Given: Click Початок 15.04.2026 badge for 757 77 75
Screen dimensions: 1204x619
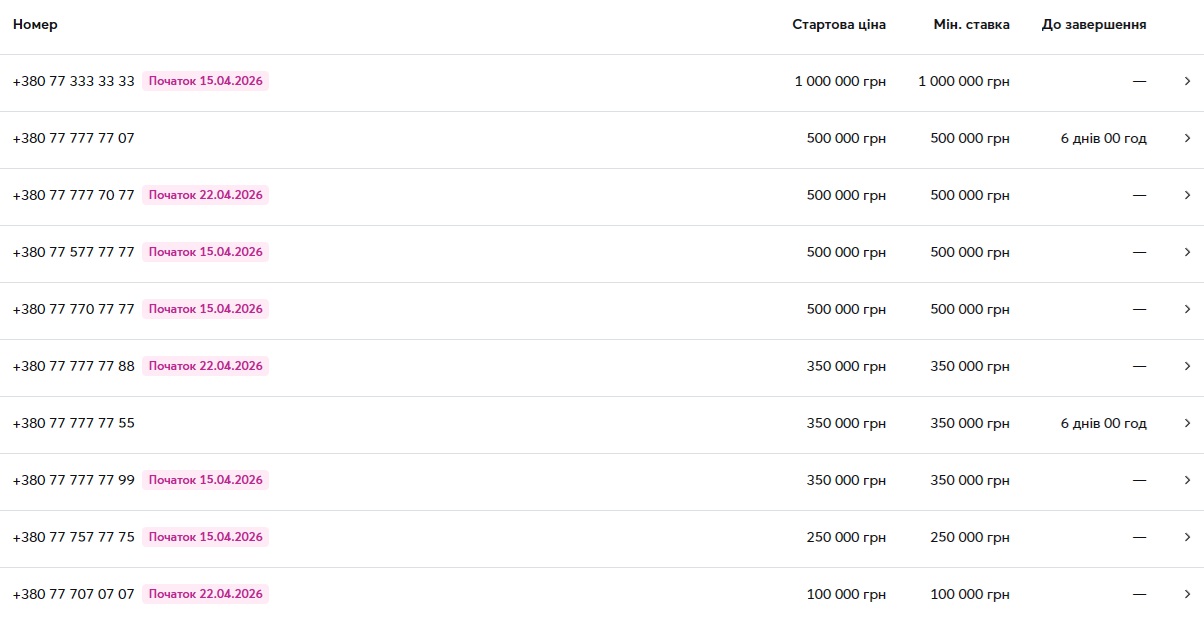Looking at the screenshot, I should click(x=205, y=538).
